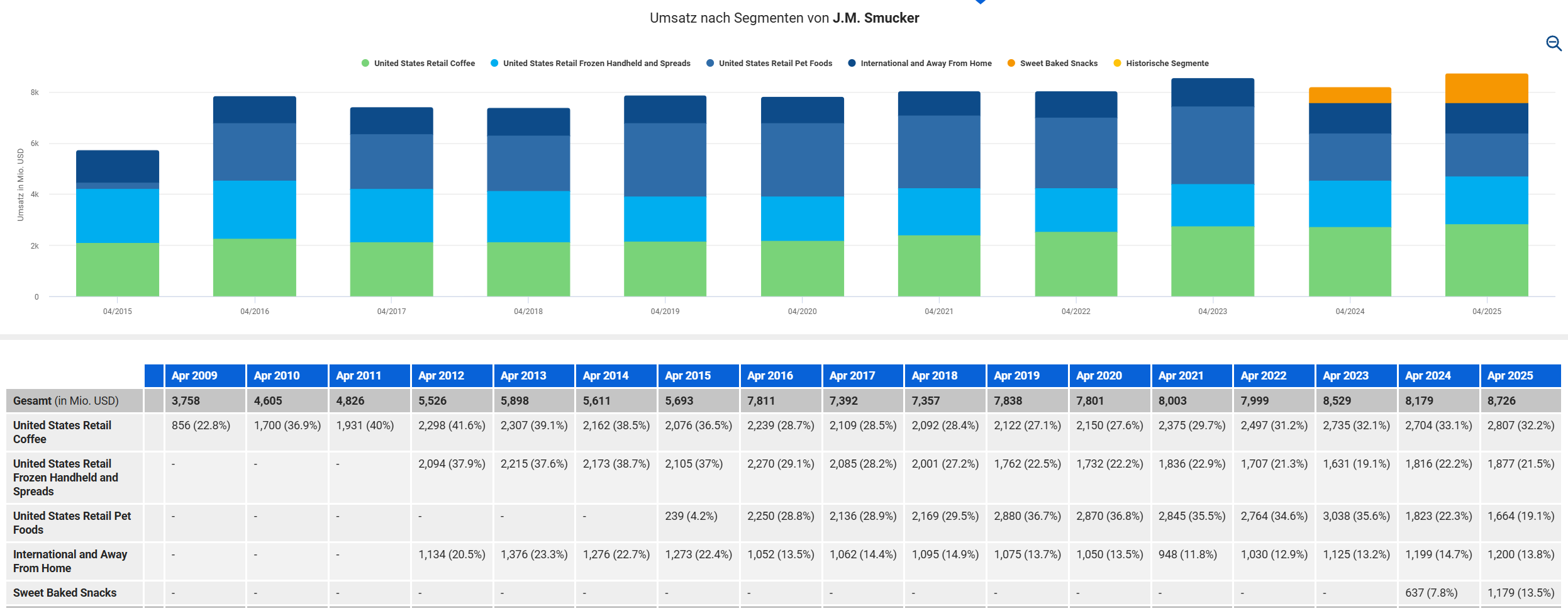1568x608 pixels.
Task: Click the green coffee segment of the 04/2015 bar
Action: [x=118, y=269]
